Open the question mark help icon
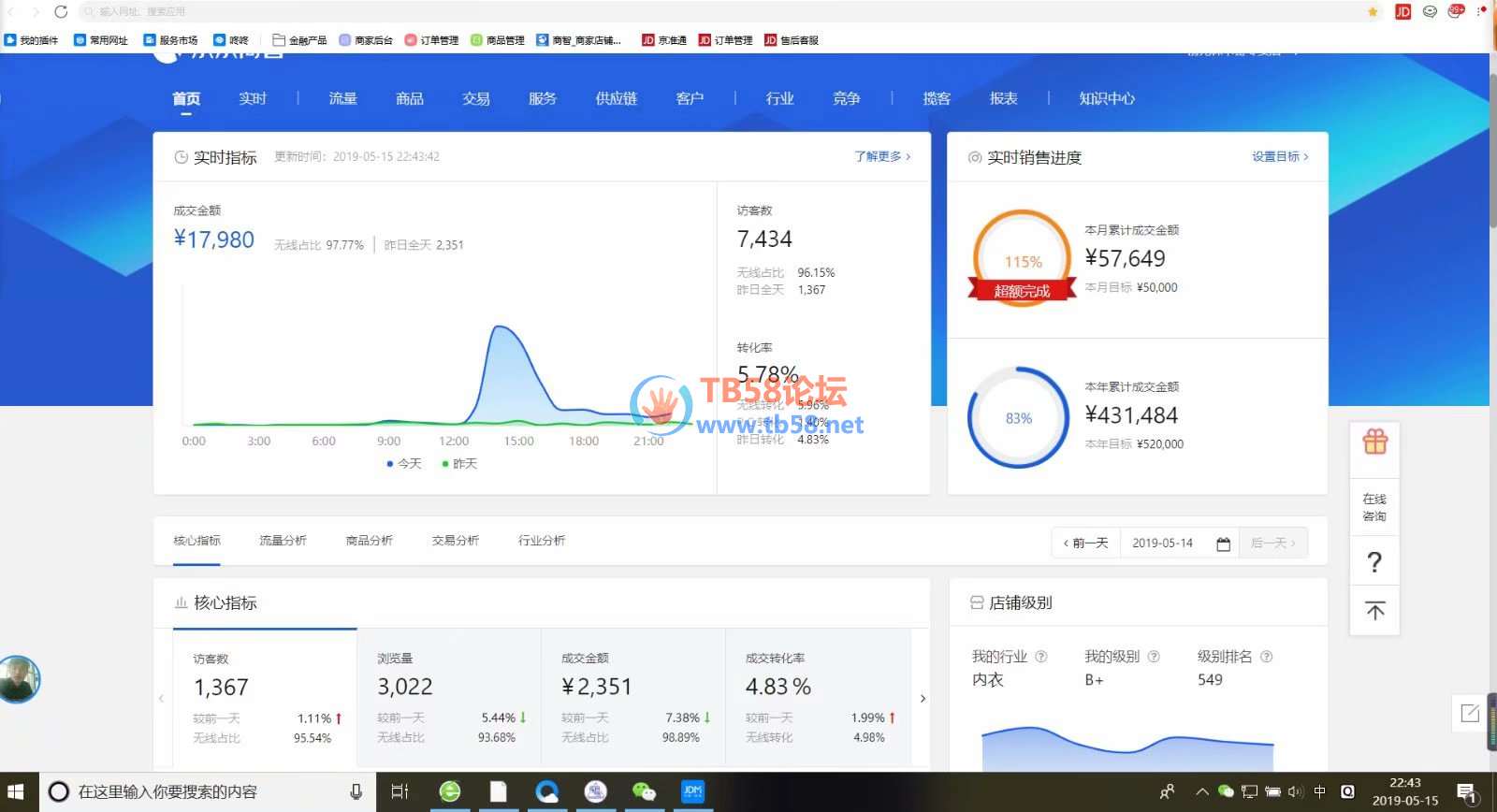The height and width of the screenshot is (812, 1497). (1374, 562)
